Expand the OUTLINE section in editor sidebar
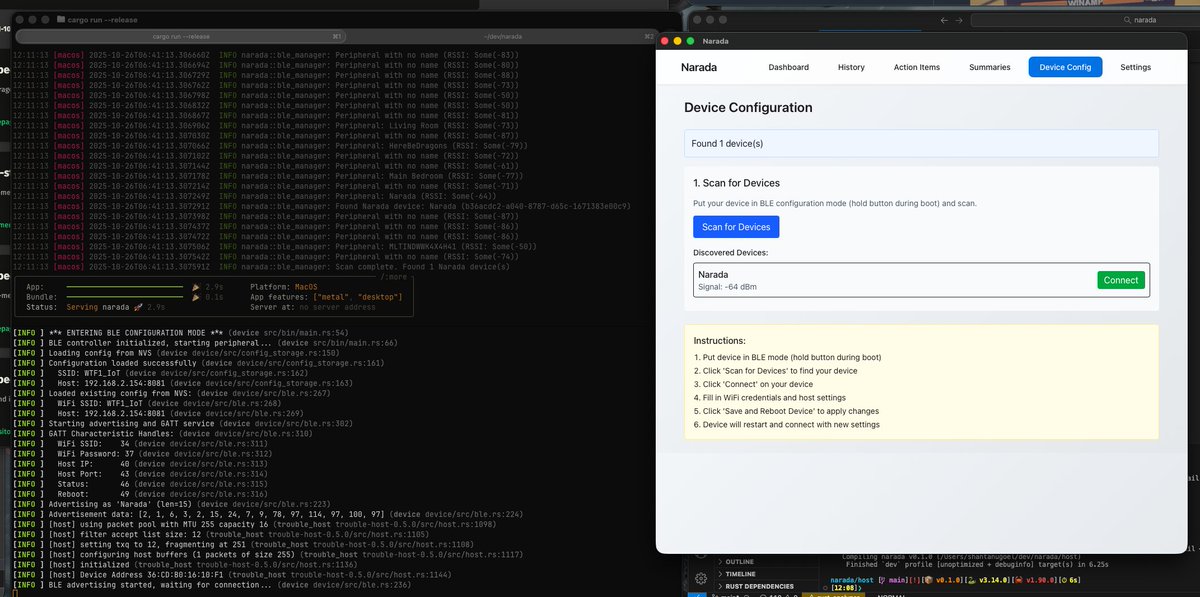 click(742, 561)
